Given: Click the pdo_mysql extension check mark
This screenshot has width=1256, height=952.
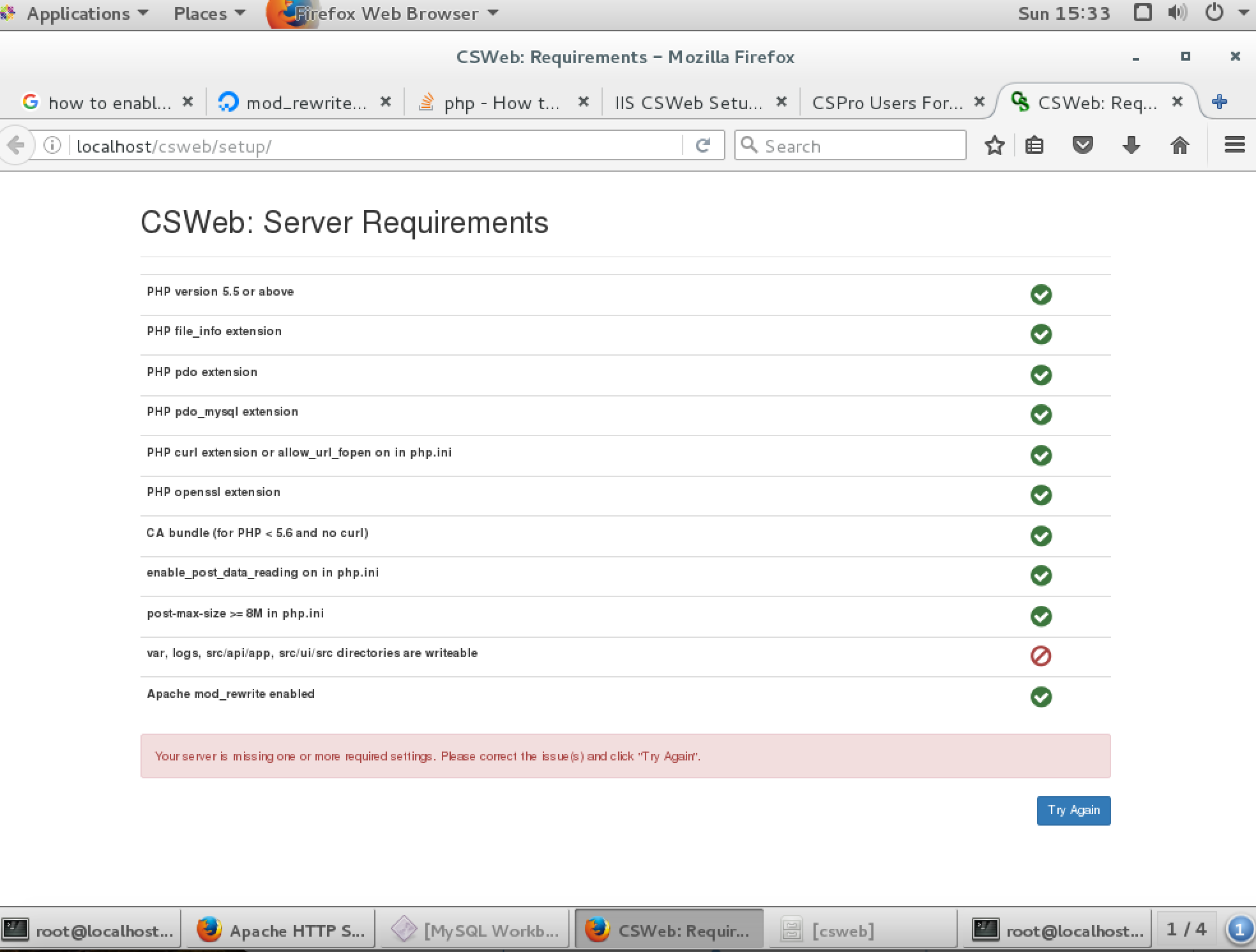Looking at the screenshot, I should pyautogui.click(x=1041, y=414).
